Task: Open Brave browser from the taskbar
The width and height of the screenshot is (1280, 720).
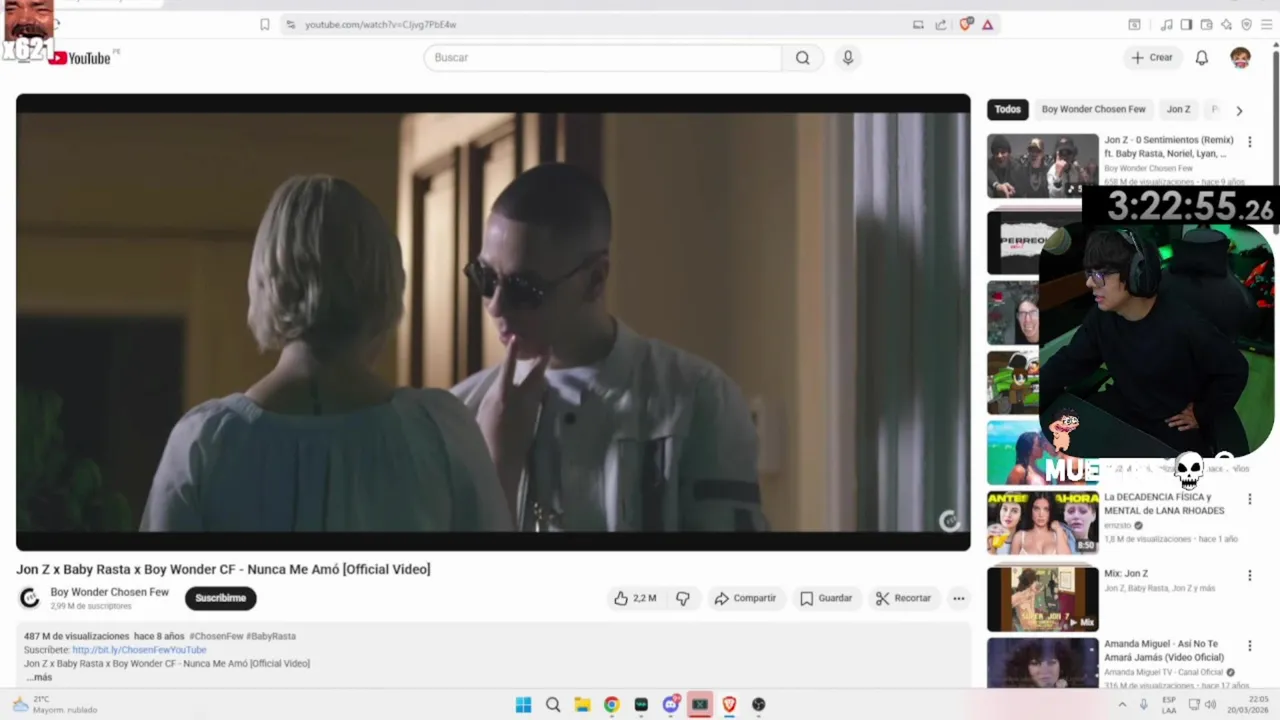Action: coord(729,705)
